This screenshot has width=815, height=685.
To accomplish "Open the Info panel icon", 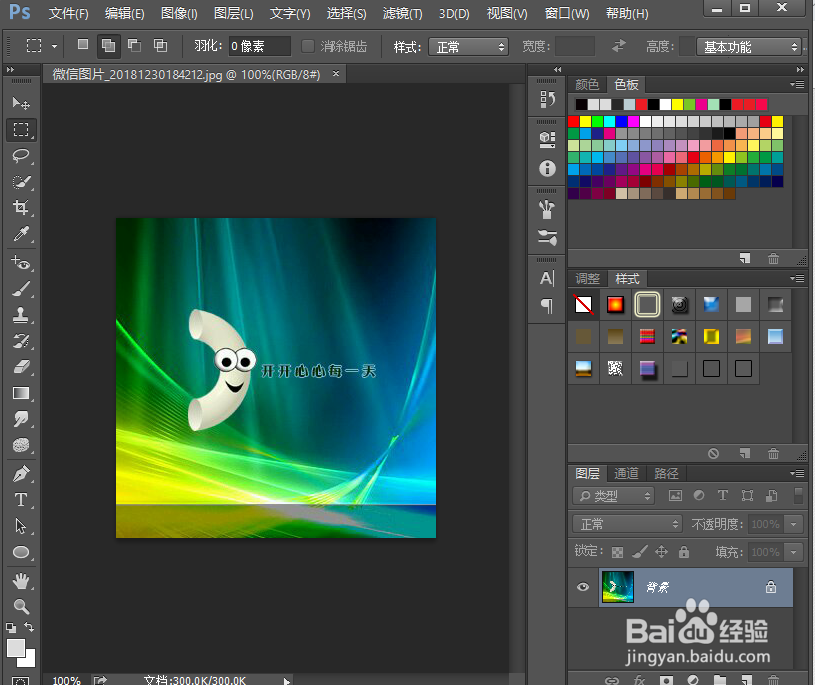I will point(547,168).
